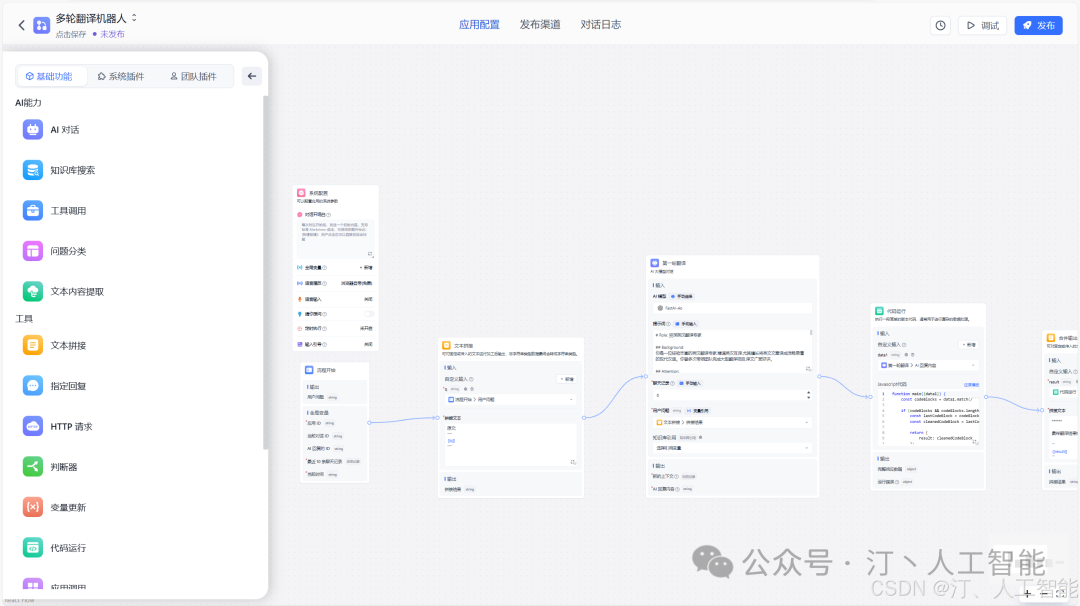This screenshot has height=606, width=1080.
Task: Click the 变量引用 mode beside 用户问题
Action: [x=698, y=410]
